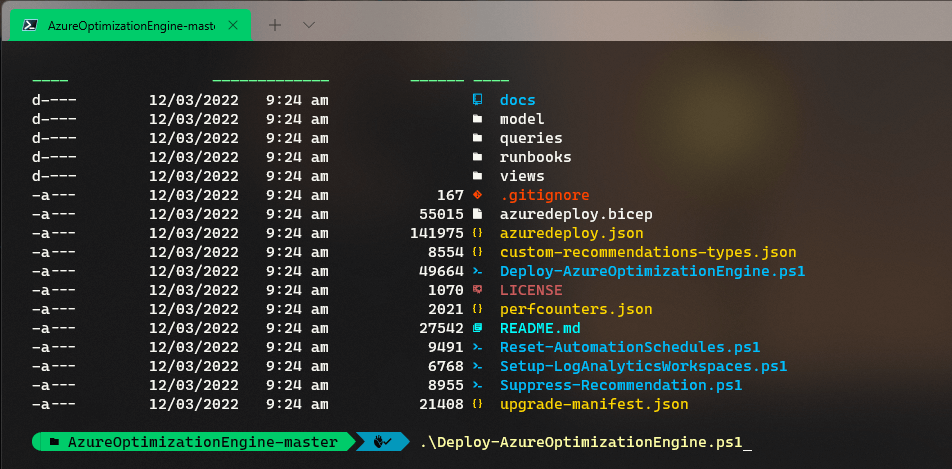Click the Suppress-Recommendation.ps1 file name
This screenshot has height=469, width=952.
[621, 385]
